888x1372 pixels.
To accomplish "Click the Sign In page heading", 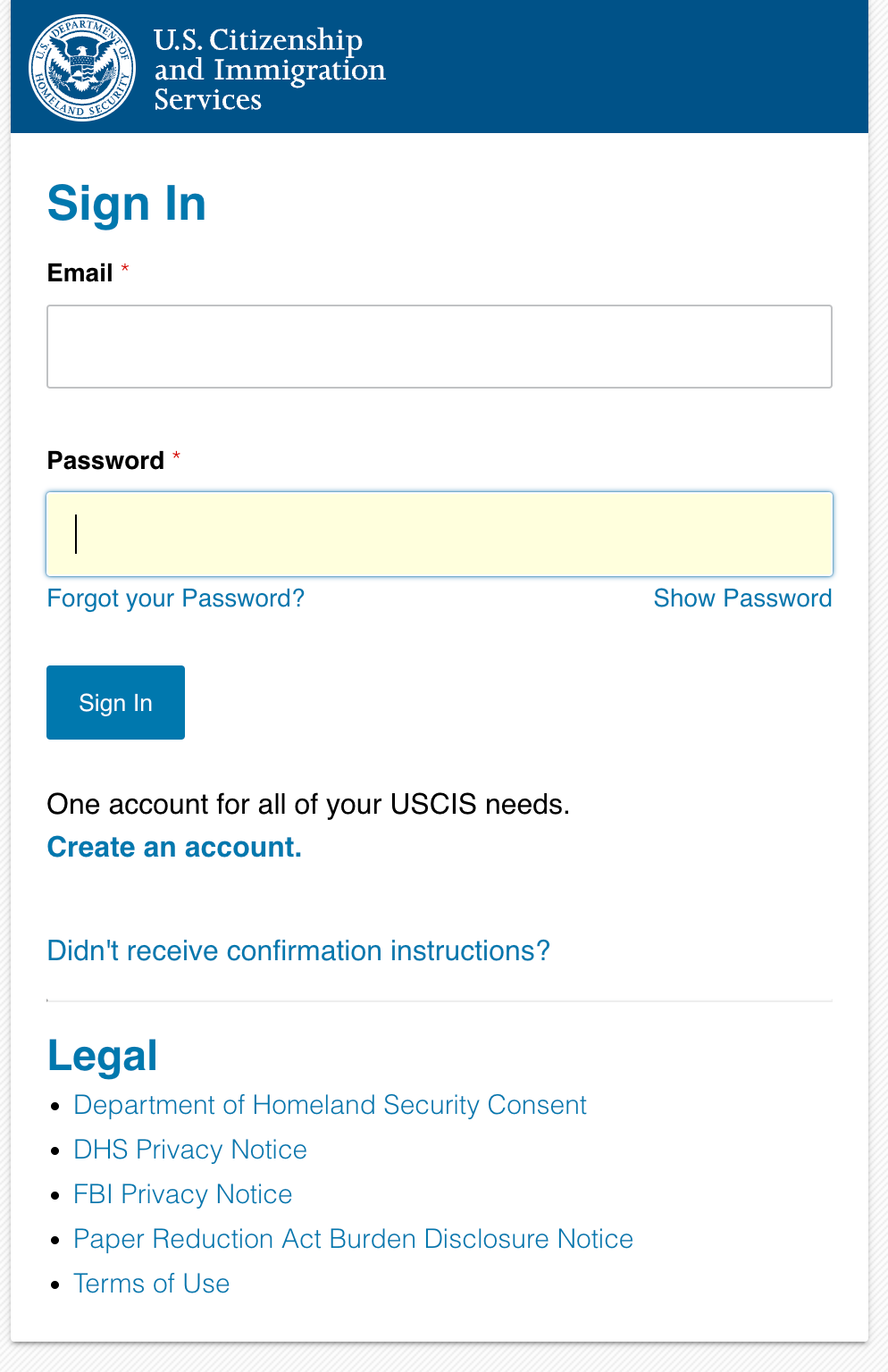I will pyautogui.click(x=127, y=204).
